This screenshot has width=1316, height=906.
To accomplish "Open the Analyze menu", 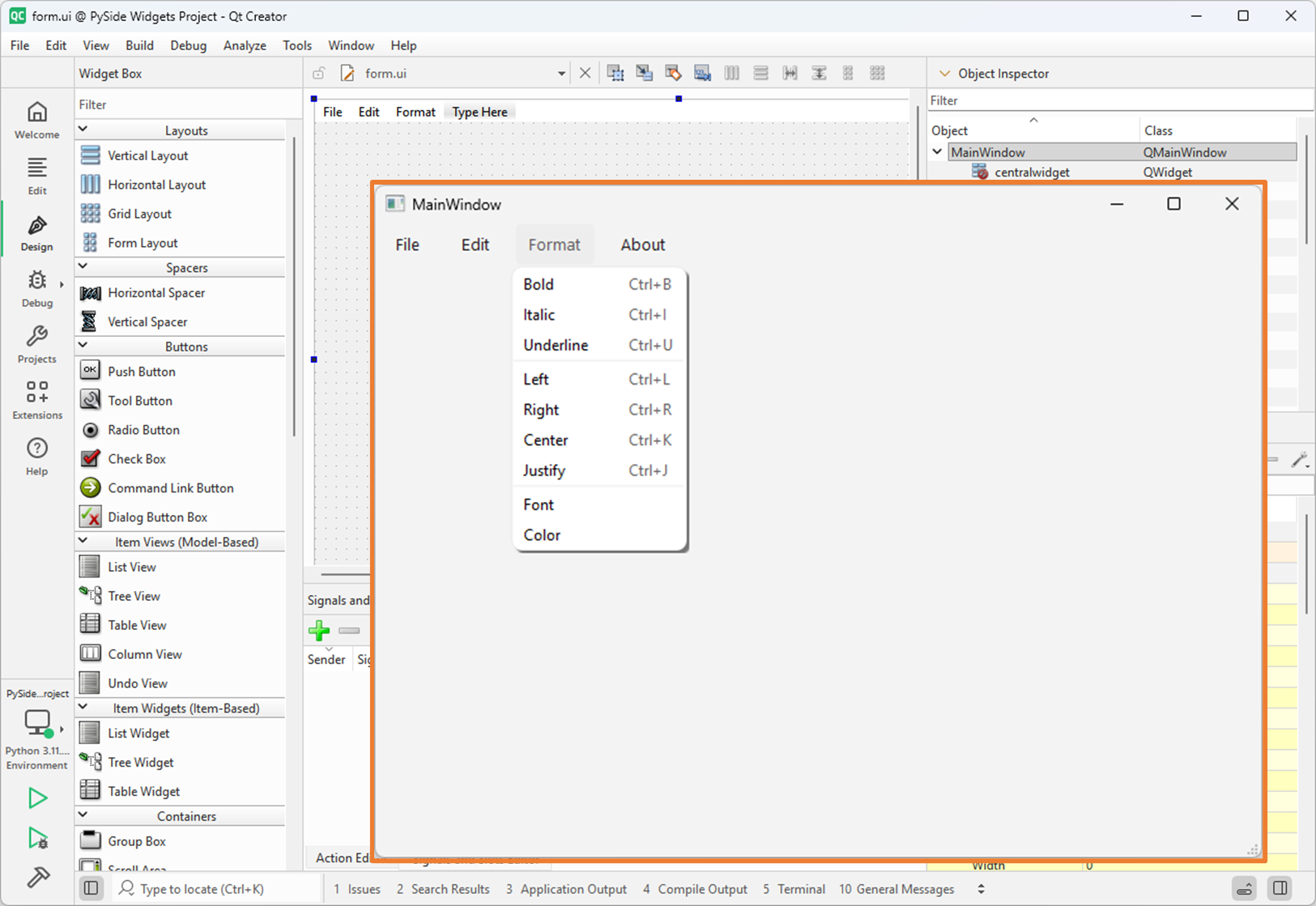I will click(x=245, y=45).
